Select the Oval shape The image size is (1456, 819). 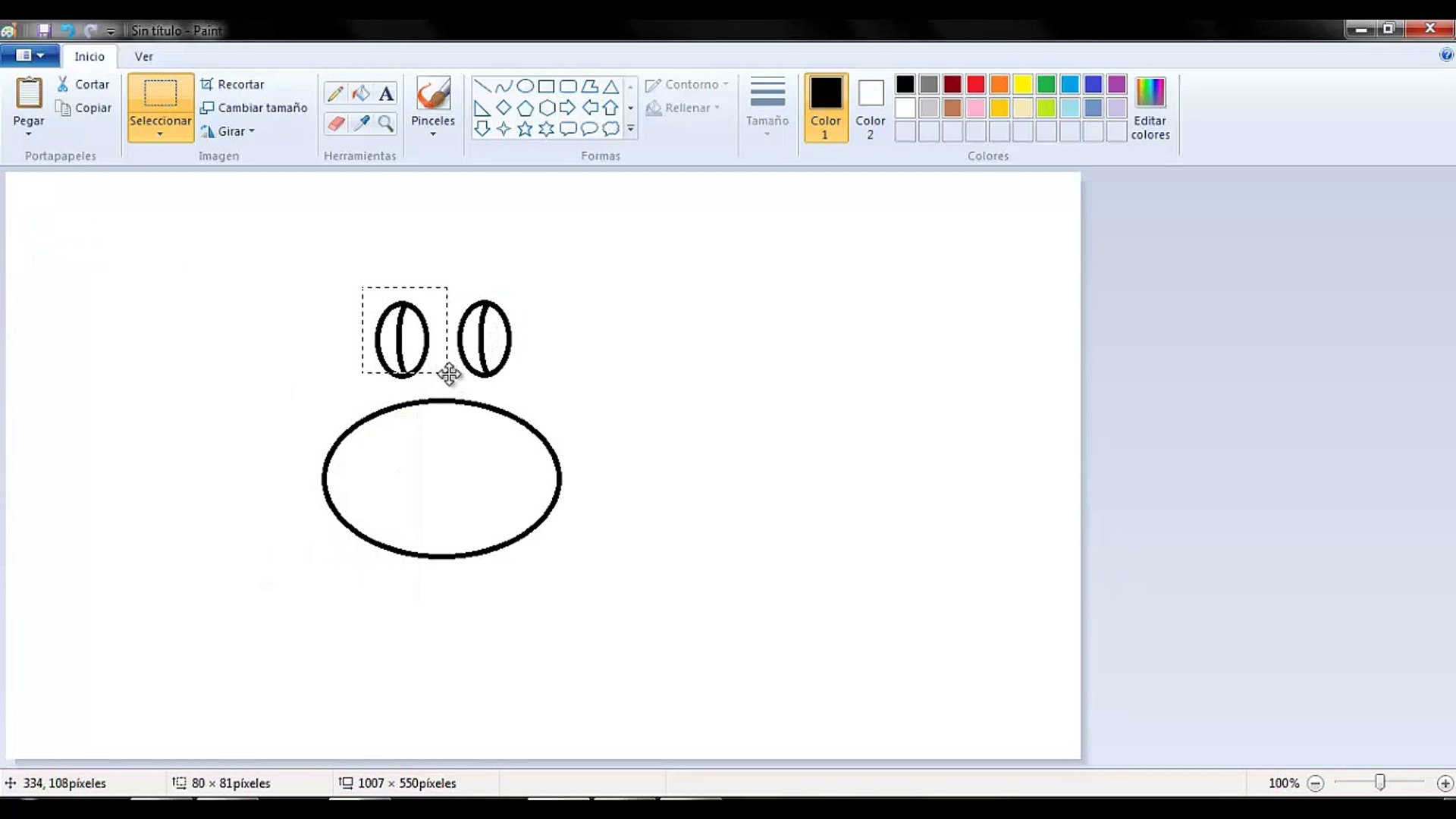coord(525,86)
